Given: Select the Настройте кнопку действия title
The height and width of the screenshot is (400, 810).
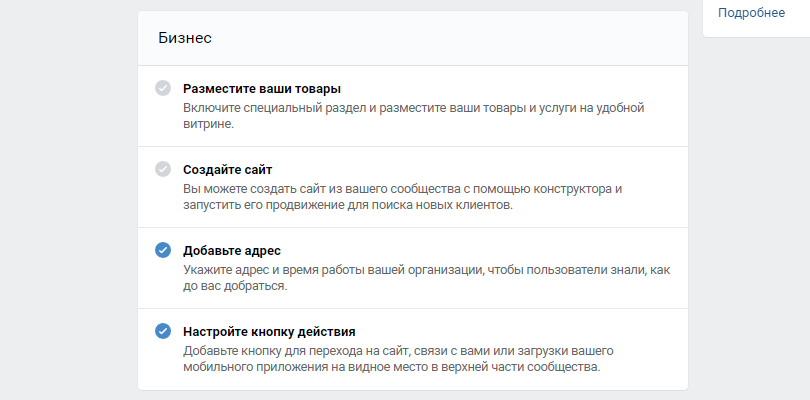Looking at the screenshot, I should tap(269, 331).
